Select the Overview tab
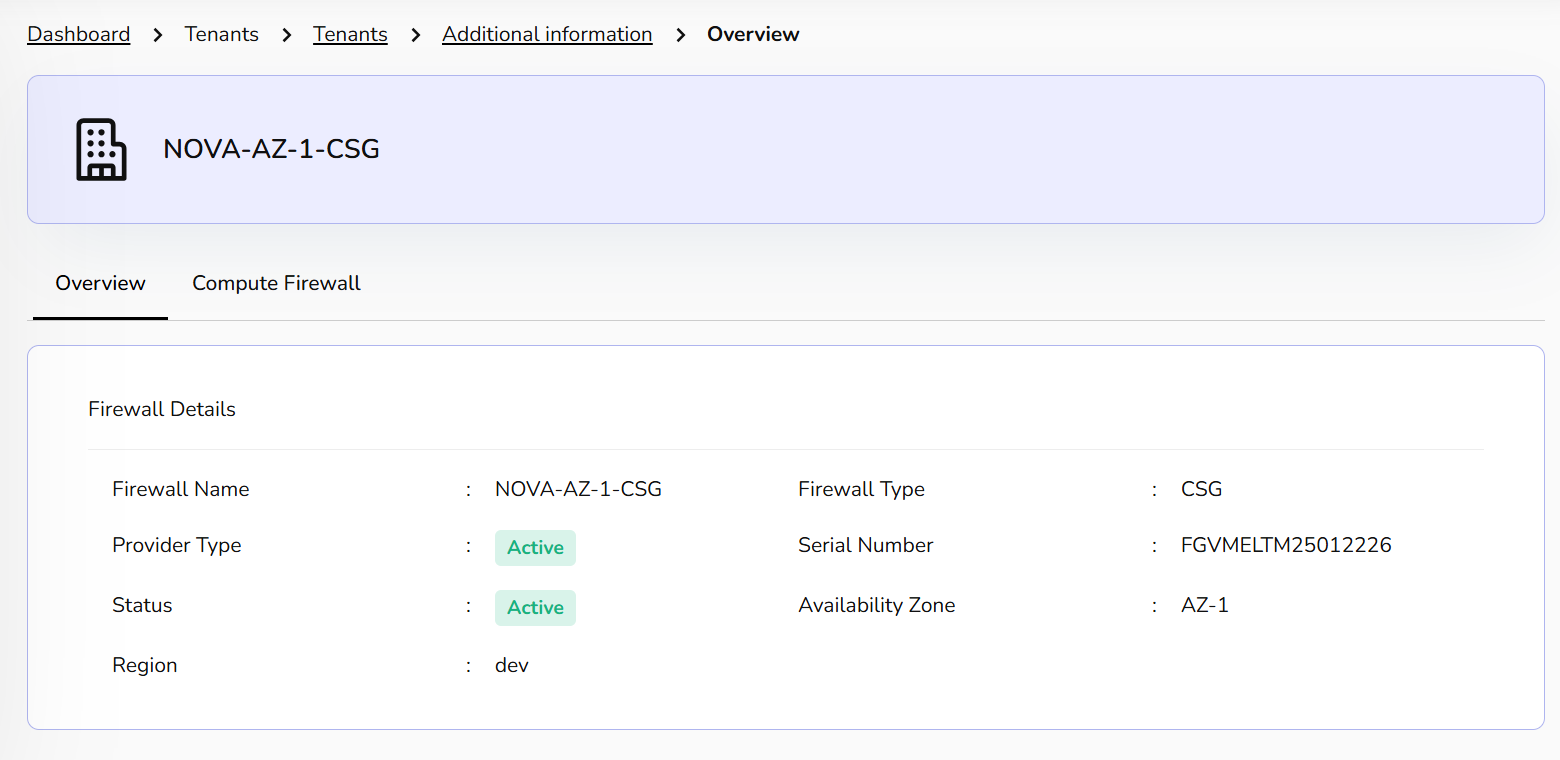The width and height of the screenshot is (1560, 760). (100, 283)
